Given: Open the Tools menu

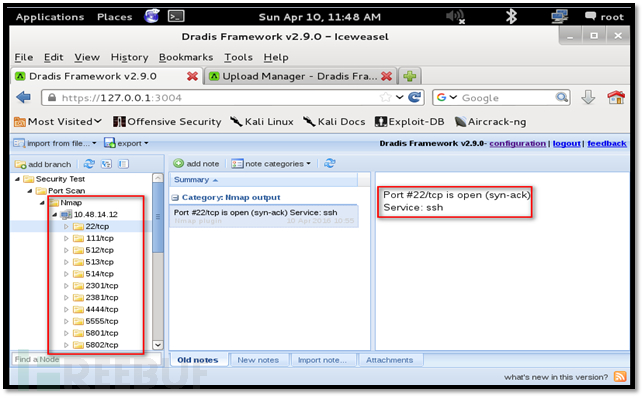Looking at the screenshot, I should coord(238,57).
